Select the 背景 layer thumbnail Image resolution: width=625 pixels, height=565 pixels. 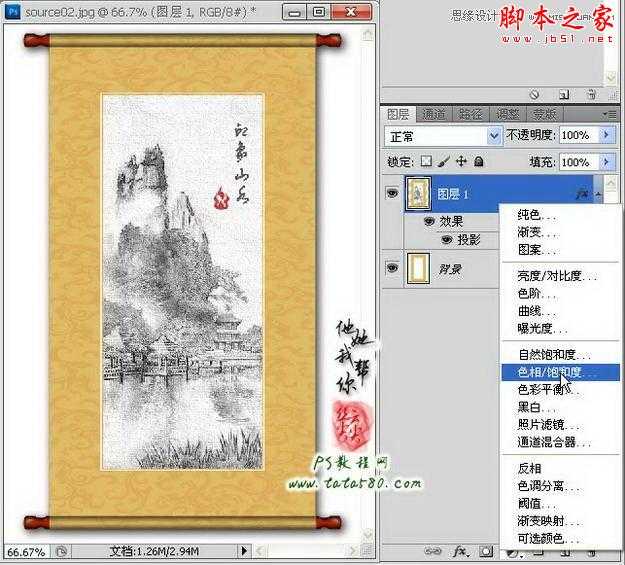418,268
